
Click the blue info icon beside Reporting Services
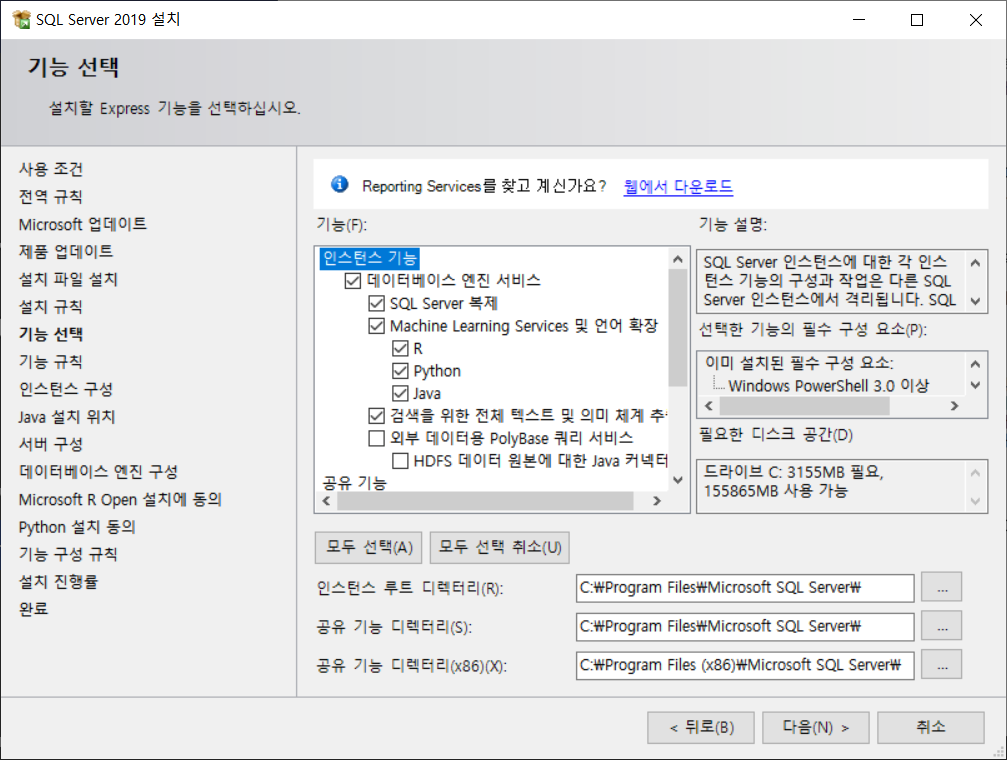tap(340, 184)
